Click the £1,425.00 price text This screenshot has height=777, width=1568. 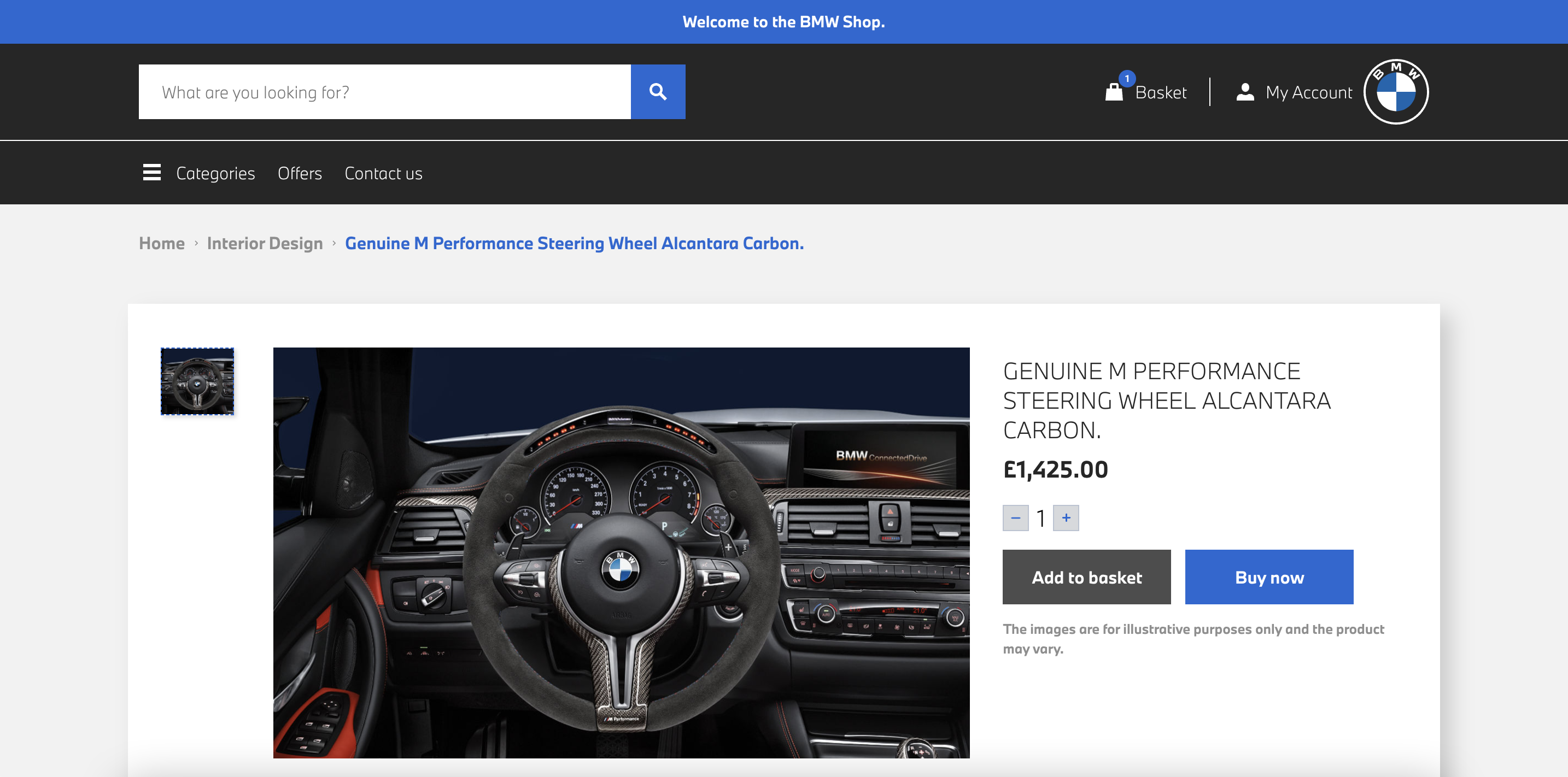(1056, 470)
